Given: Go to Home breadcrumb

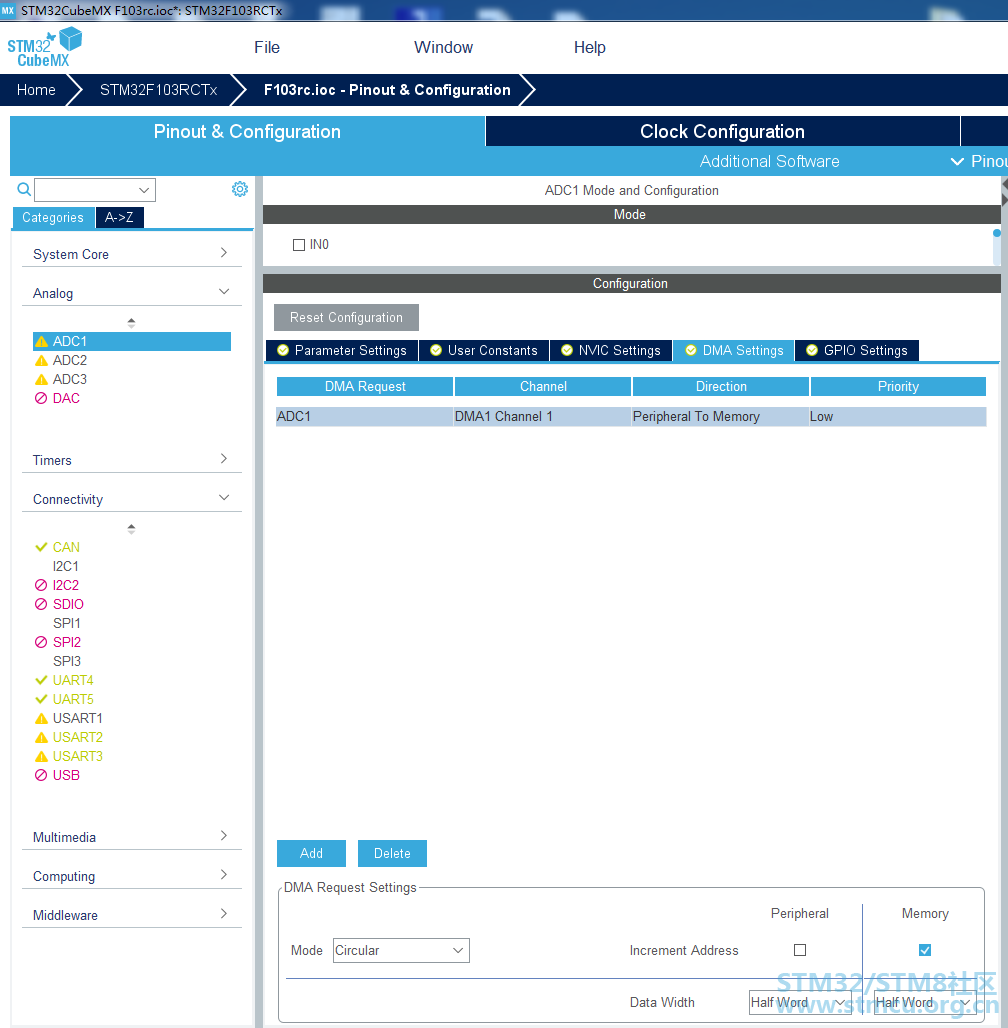Looking at the screenshot, I should click(x=36, y=90).
